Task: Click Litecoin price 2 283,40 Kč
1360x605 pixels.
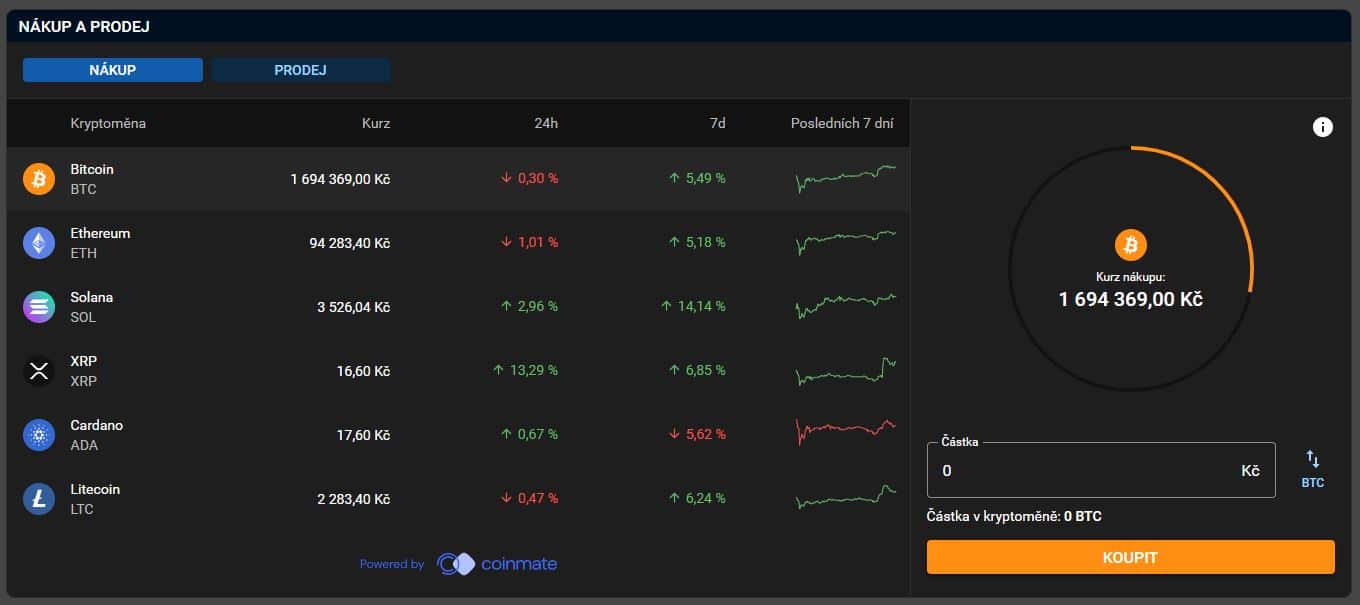Action: point(354,499)
